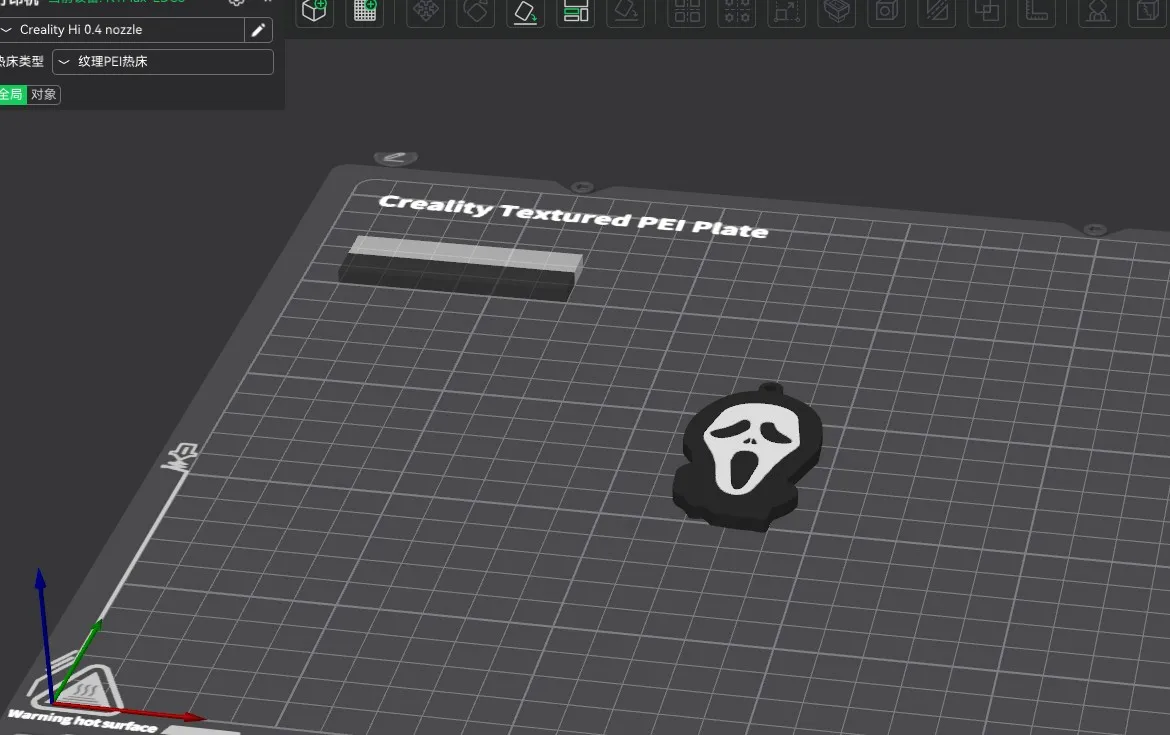Select the L-shaped ruler measure icon

(1037, 11)
